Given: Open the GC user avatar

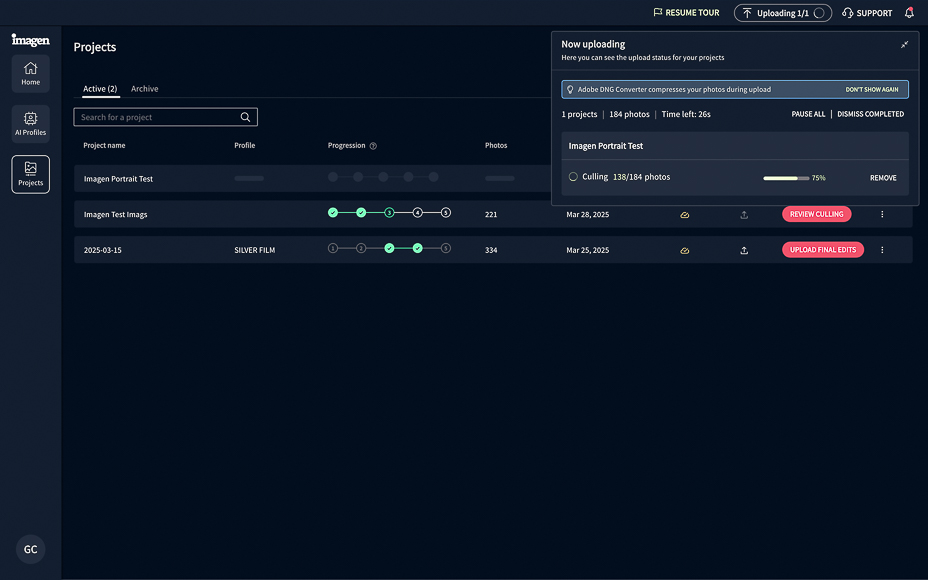Looking at the screenshot, I should 30,549.
